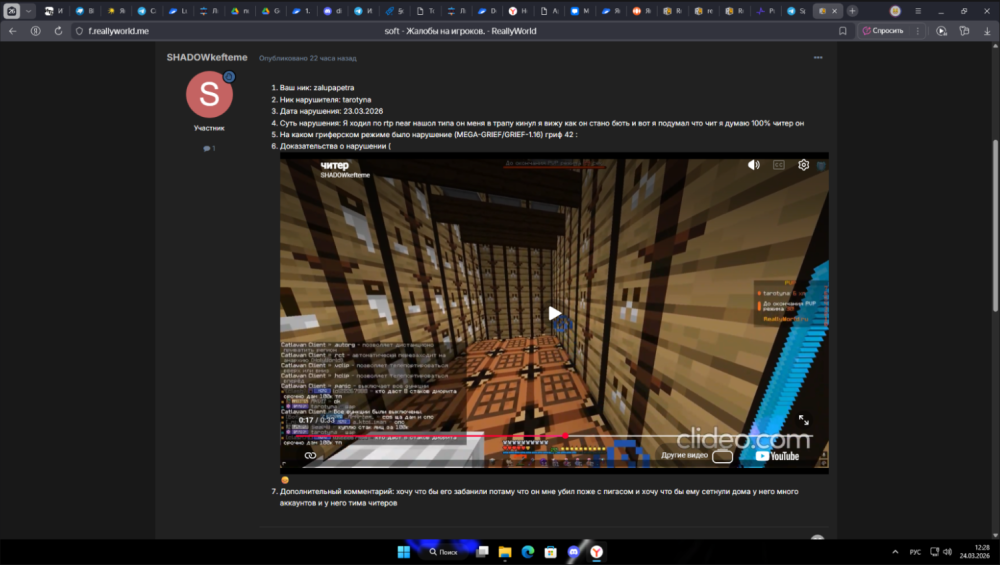This screenshot has height=565, width=1000.
Task: Click the line 'Ник нарушителя: tarotyna'
Action: [x=325, y=99]
